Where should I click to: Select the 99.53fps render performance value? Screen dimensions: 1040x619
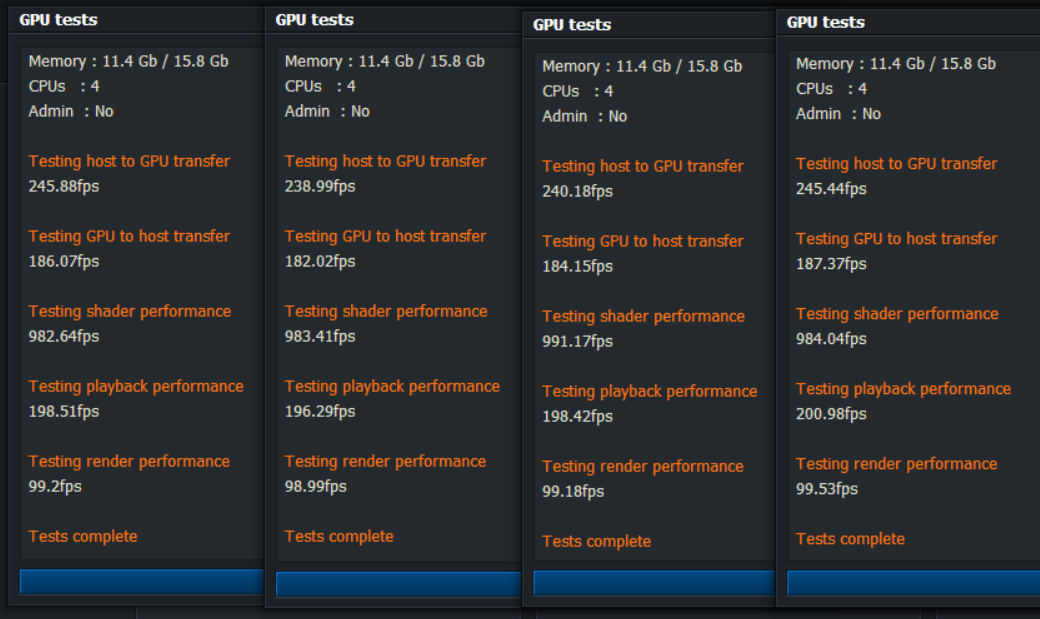(x=827, y=489)
